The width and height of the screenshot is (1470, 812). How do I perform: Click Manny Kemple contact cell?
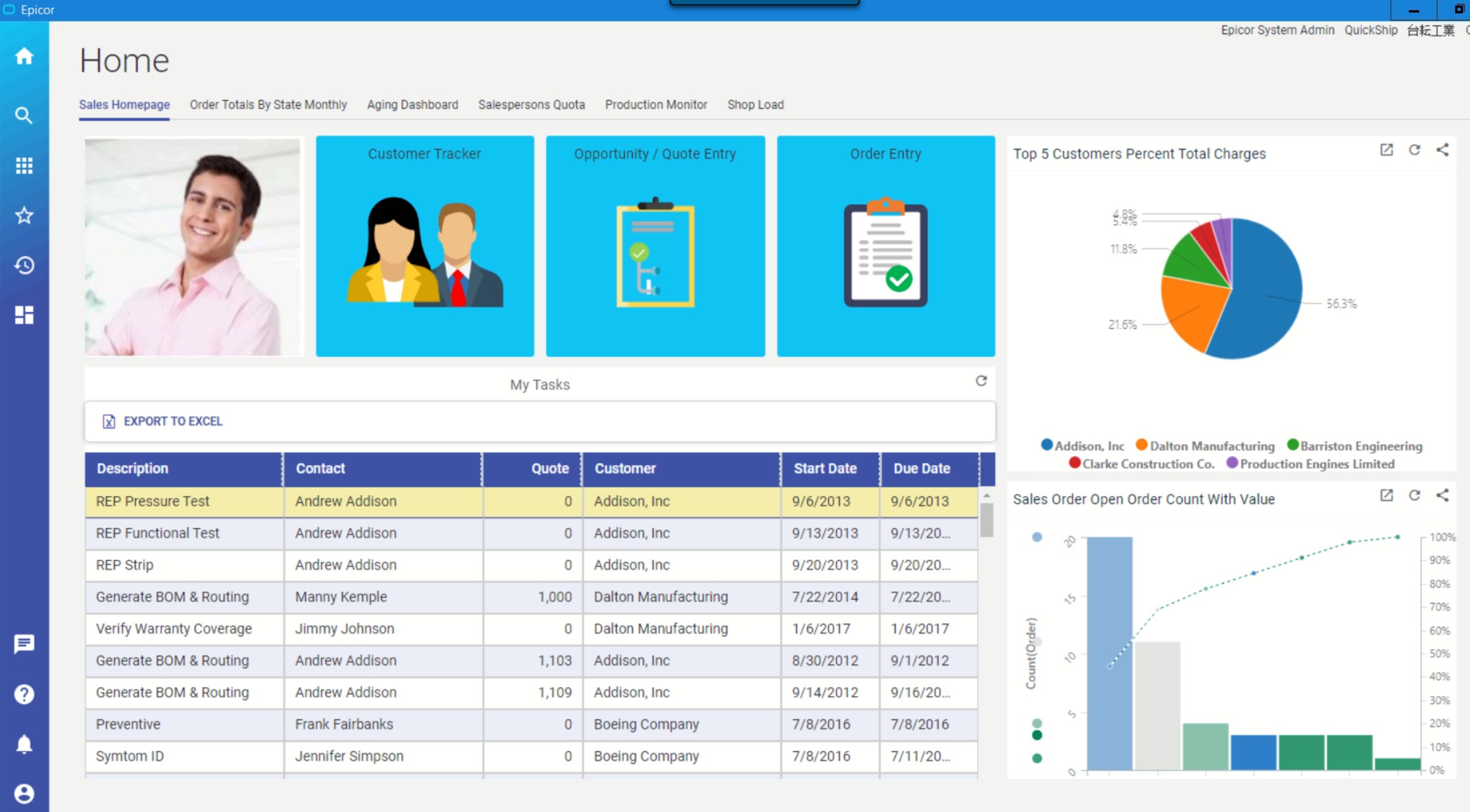point(382,597)
